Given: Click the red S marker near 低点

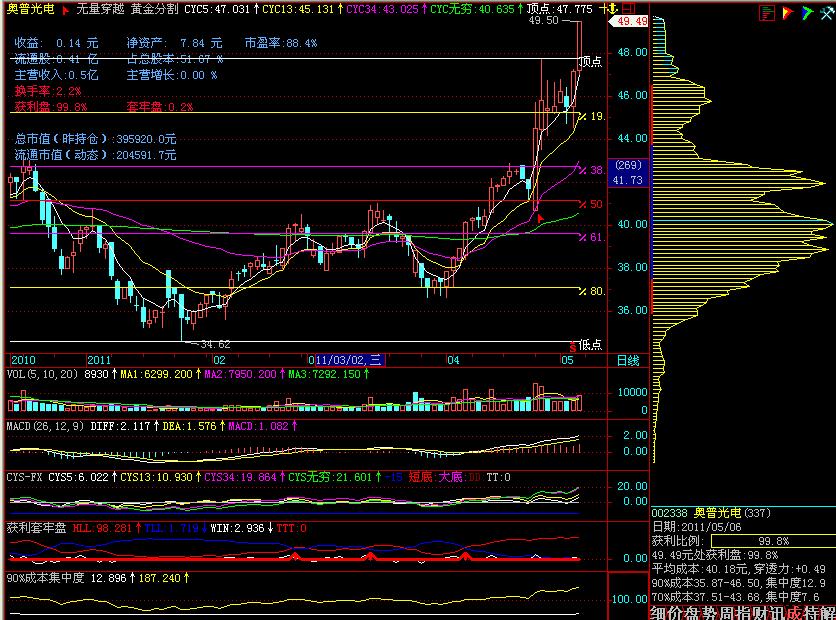Looking at the screenshot, I should click(x=573, y=347).
